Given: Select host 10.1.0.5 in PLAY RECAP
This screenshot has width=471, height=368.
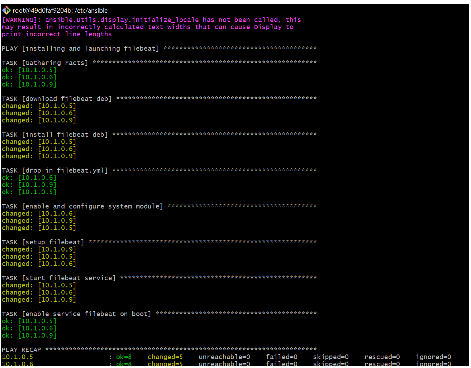Looking at the screenshot, I should click(17, 357).
